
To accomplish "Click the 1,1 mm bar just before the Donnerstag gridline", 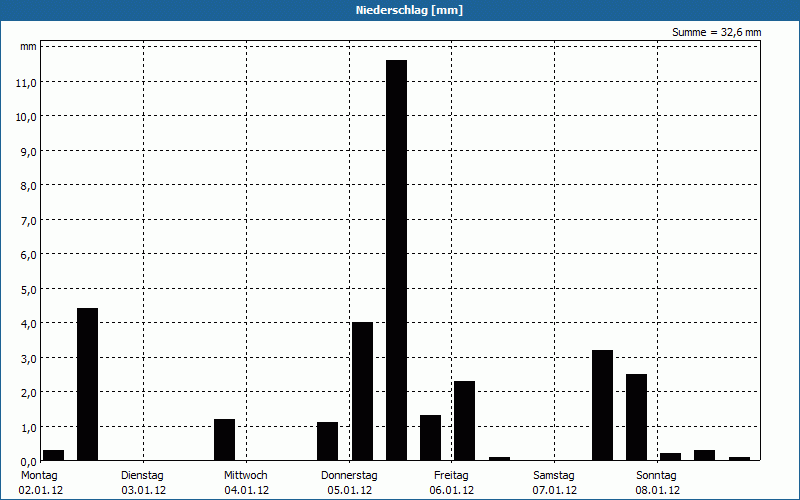I will tap(328, 441).
